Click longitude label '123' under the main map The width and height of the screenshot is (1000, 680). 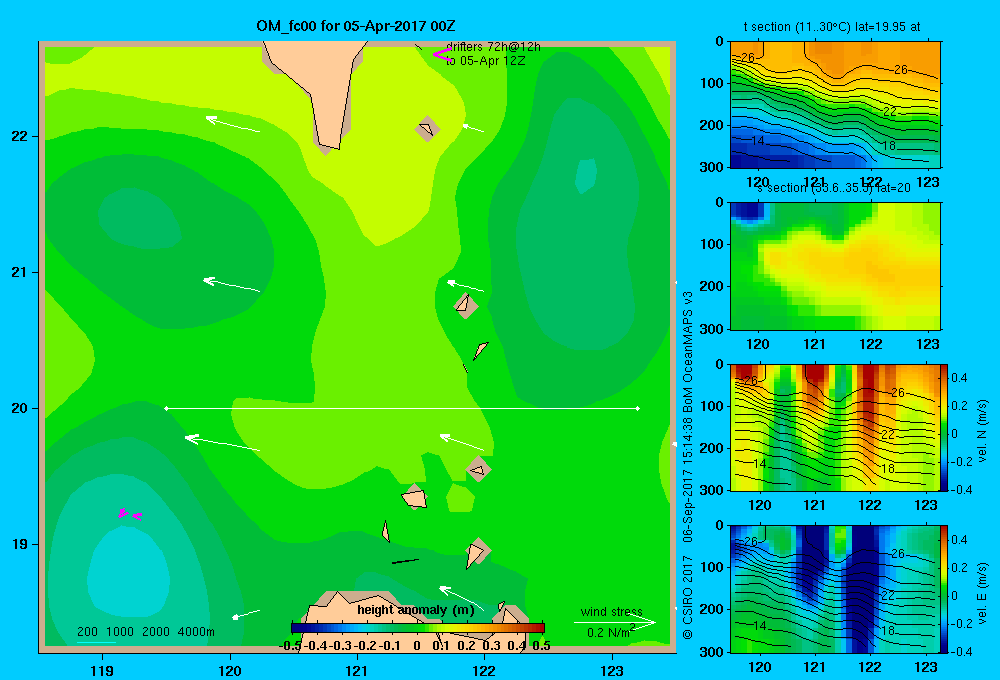pyautogui.click(x=612, y=670)
